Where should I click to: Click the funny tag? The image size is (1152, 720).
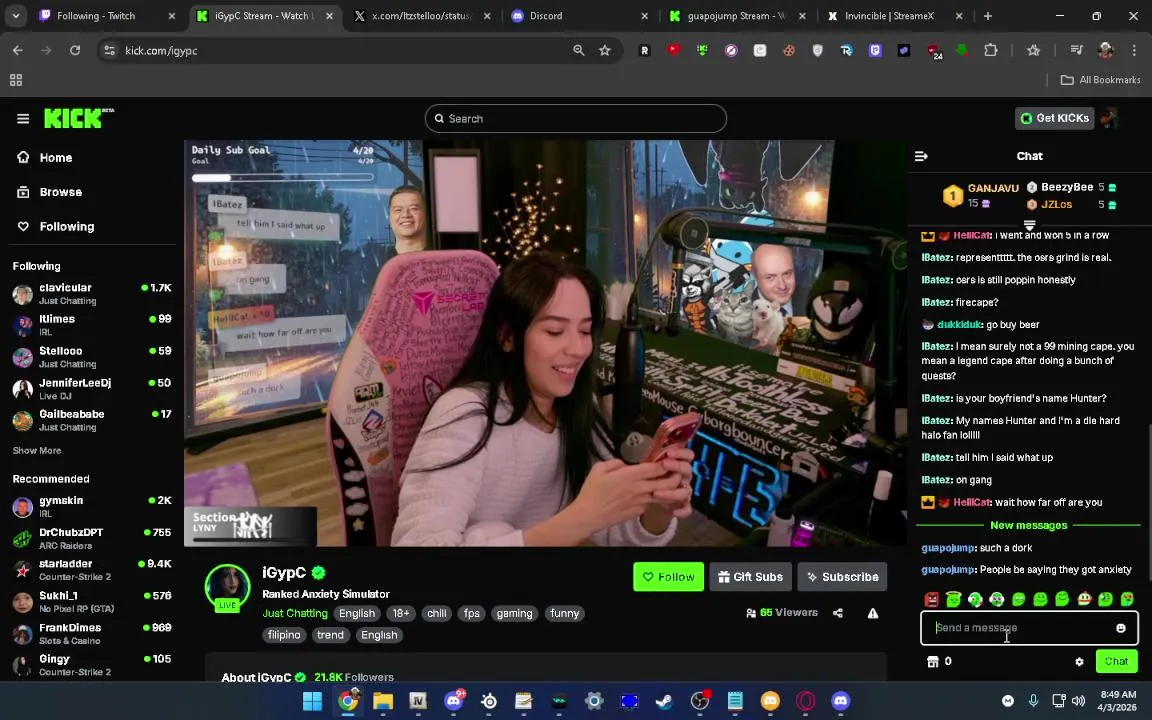click(x=564, y=613)
